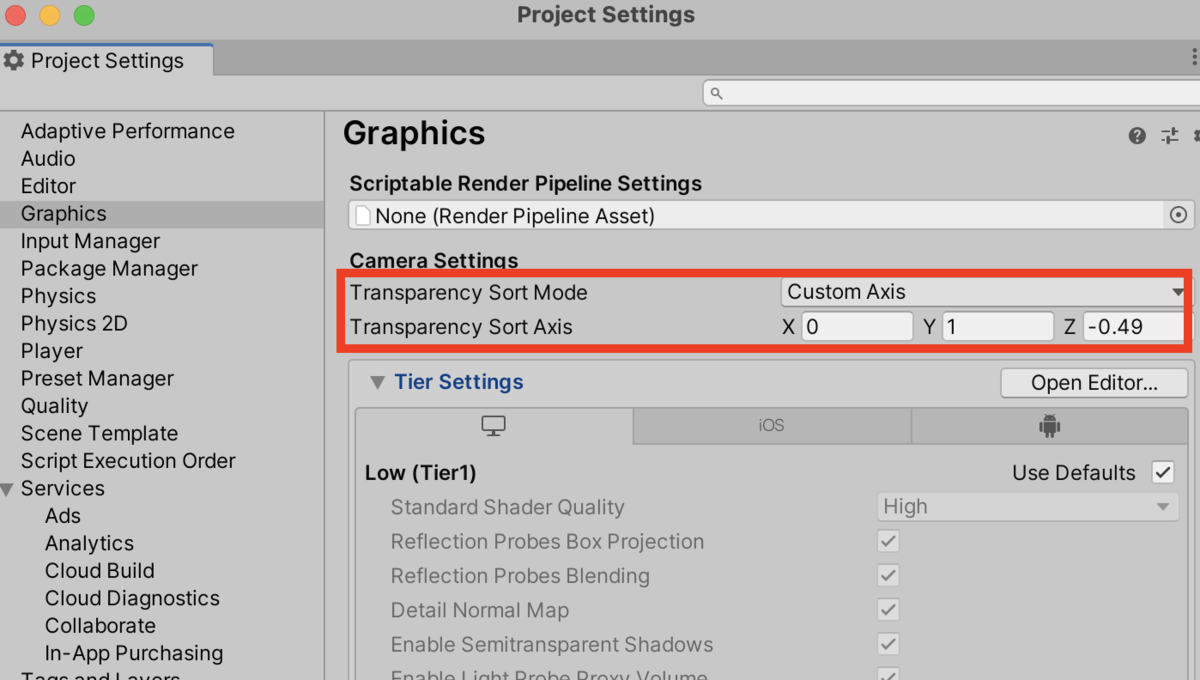Open In-App Purchasing under Services
This screenshot has width=1200, height=680.
pyautogui.click(x=134, y=653)
